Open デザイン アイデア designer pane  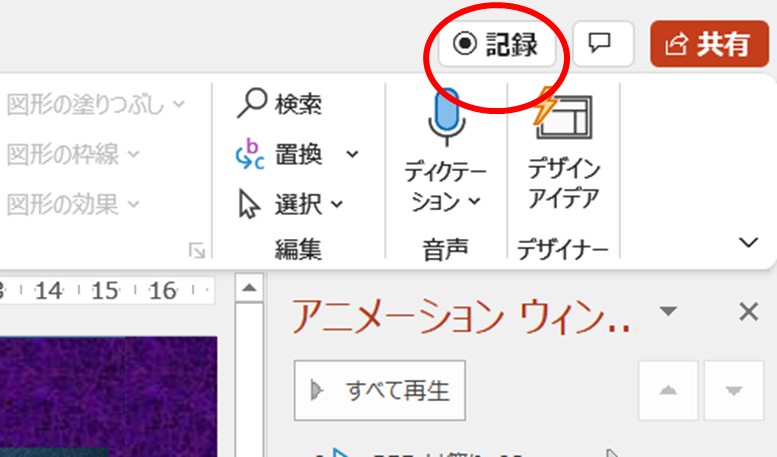pos(563,149)
